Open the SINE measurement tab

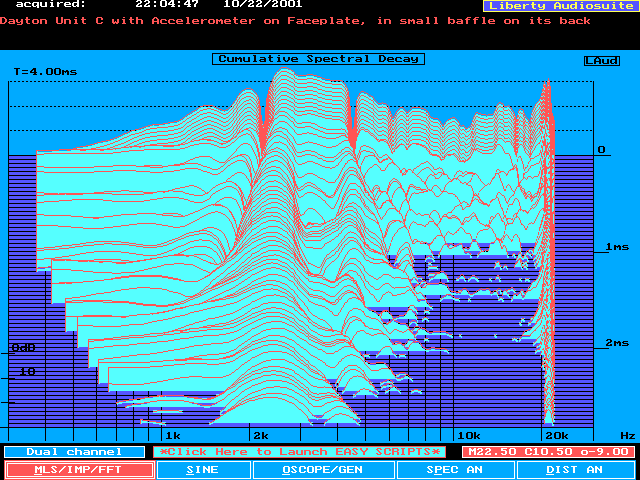[x=203, y=469]
